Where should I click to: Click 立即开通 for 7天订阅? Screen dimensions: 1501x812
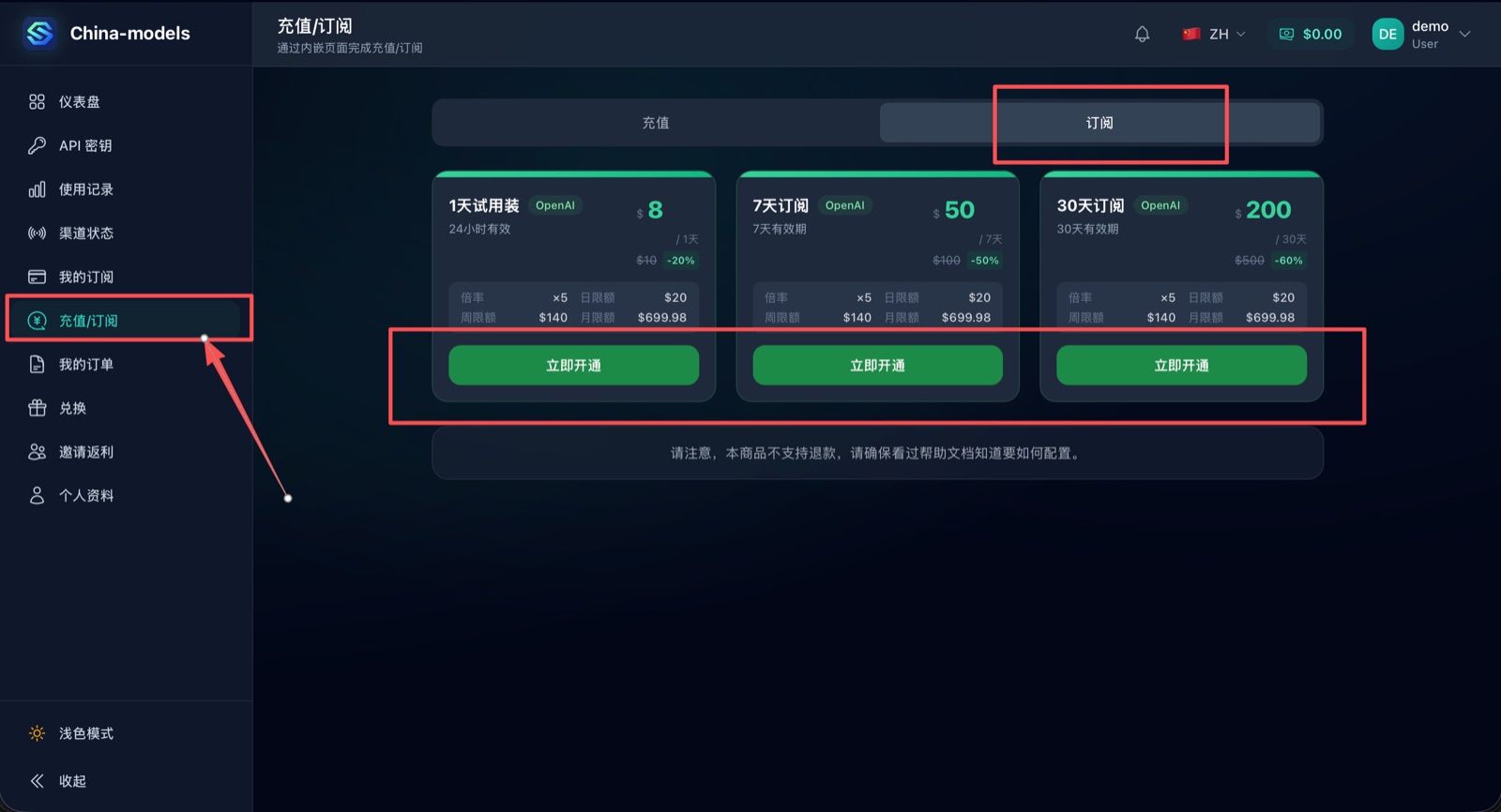(877, 366)
